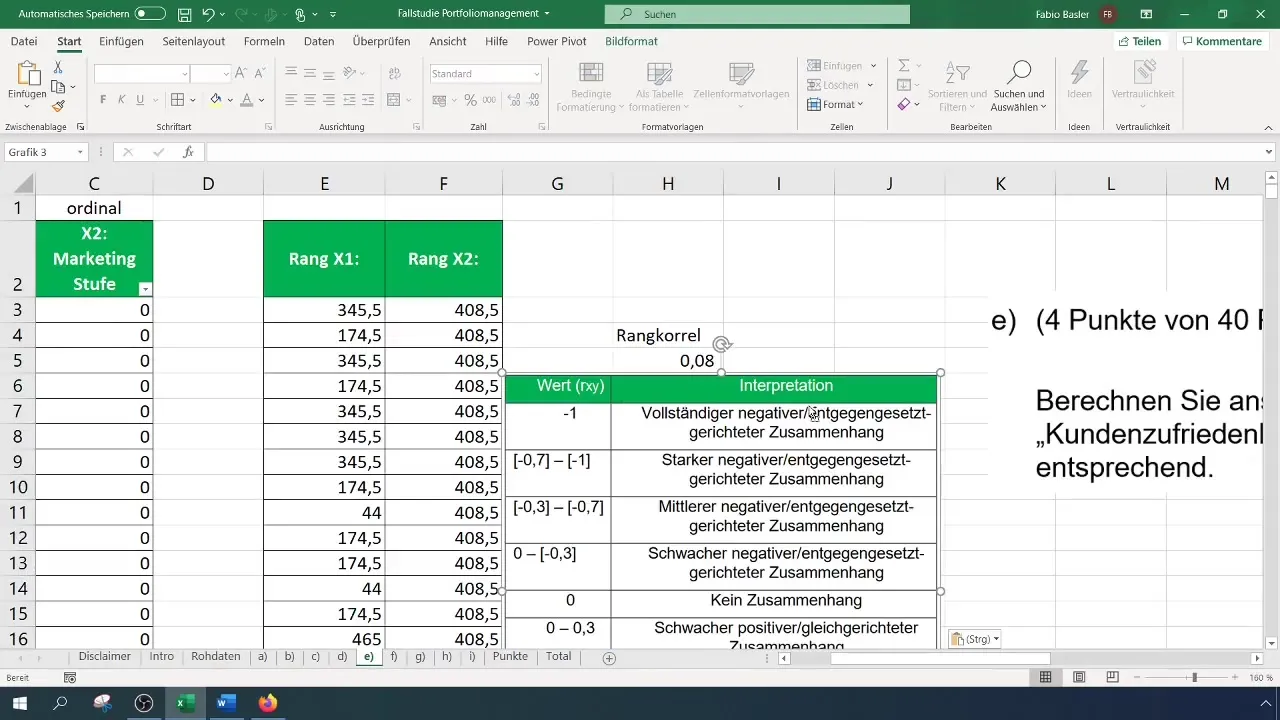This screenshot has width=1280, height=720.
Task: Click the Bedingte Formatierung button
Action: click(591, 87)
